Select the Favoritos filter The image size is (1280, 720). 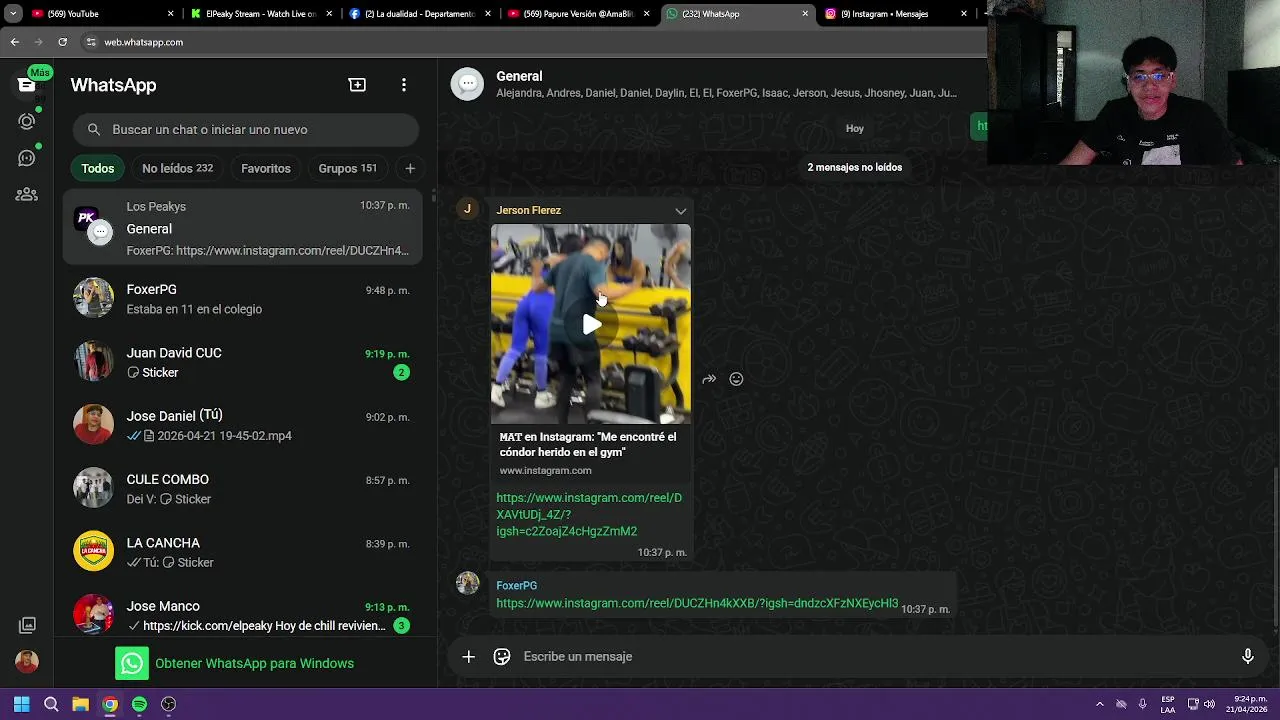(266, 168)
